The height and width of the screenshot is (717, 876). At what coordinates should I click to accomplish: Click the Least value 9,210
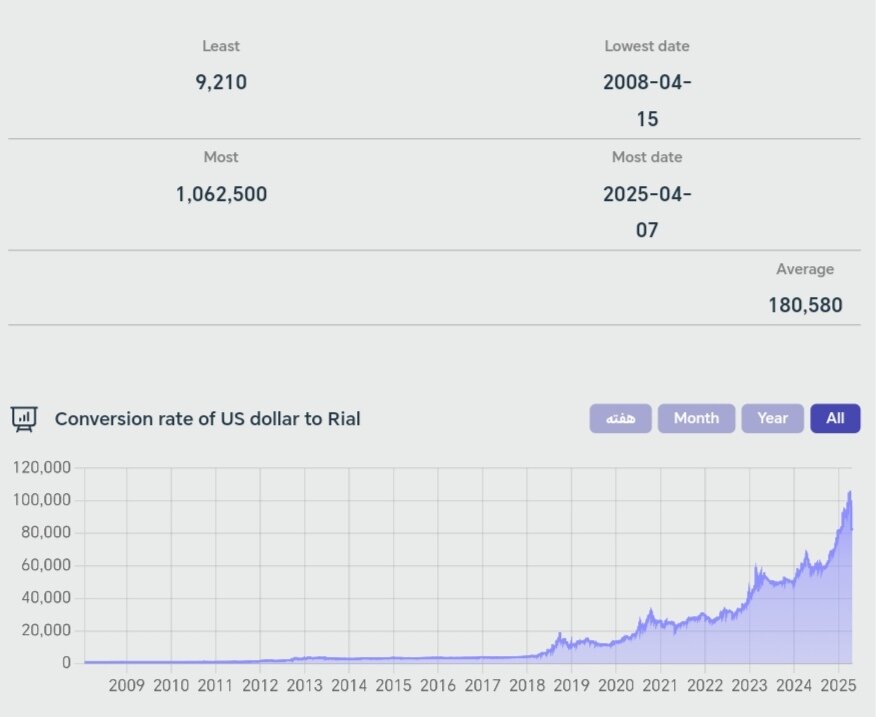(221, 82)
